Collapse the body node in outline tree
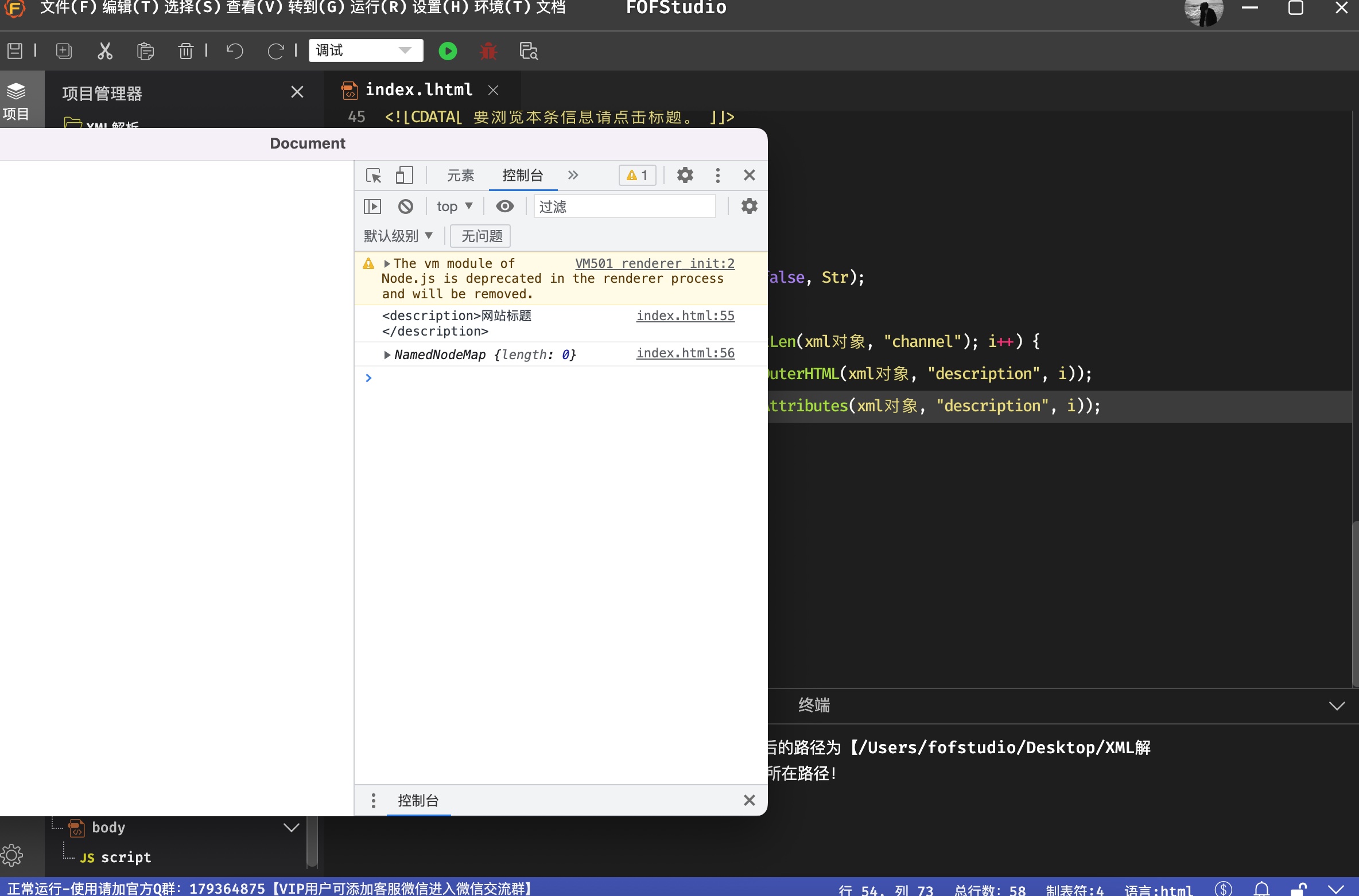Screen dimensions: 1359x896 pos(292,827)
